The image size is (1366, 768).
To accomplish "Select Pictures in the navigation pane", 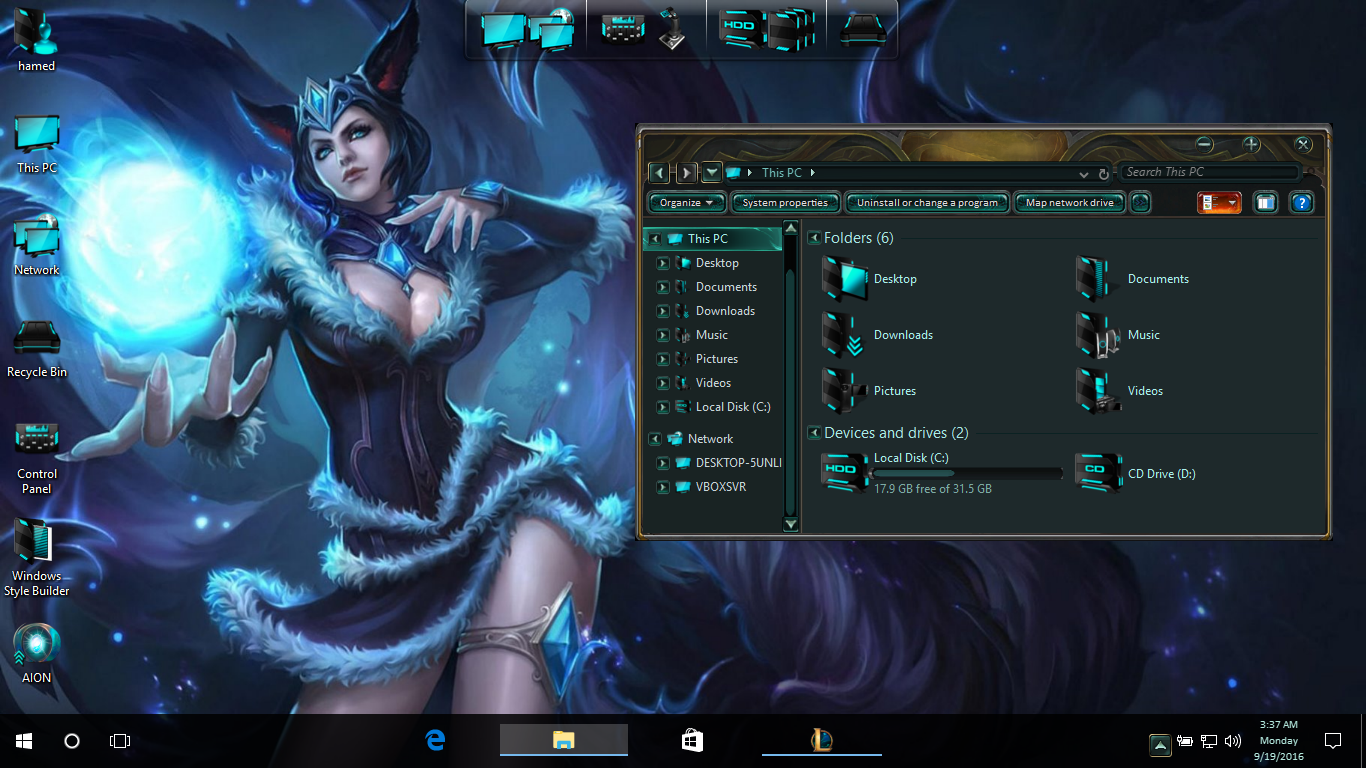I will click(x=716, y=359).
